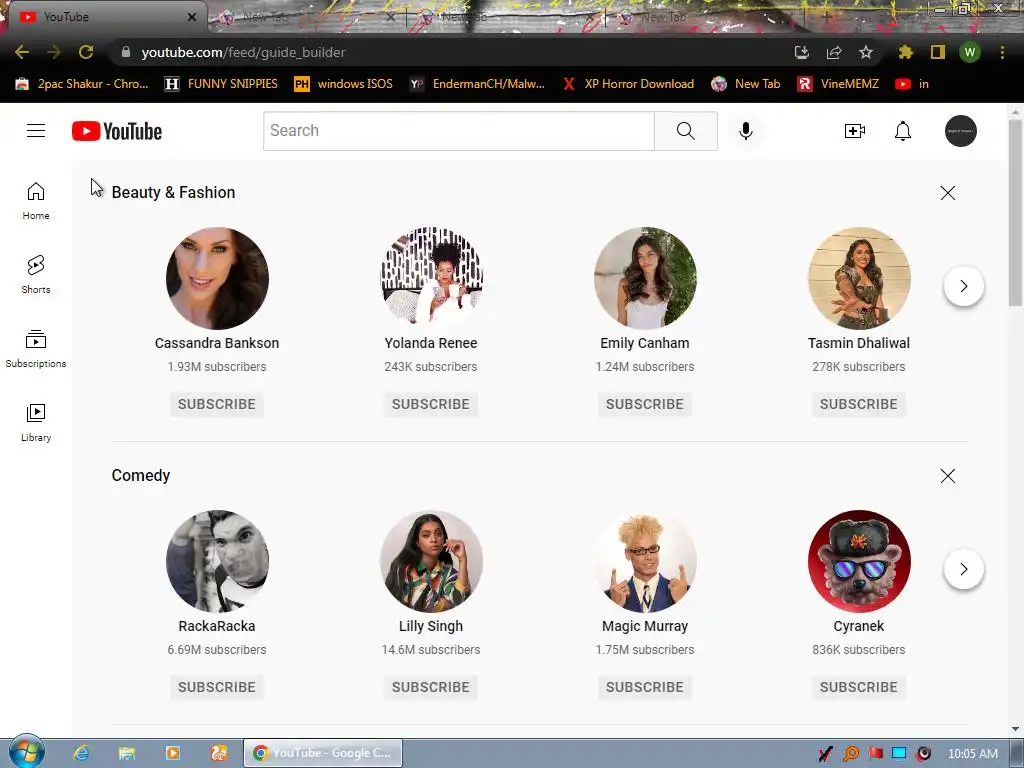
Task: Open the Create video icon
Action: [854, 131]
